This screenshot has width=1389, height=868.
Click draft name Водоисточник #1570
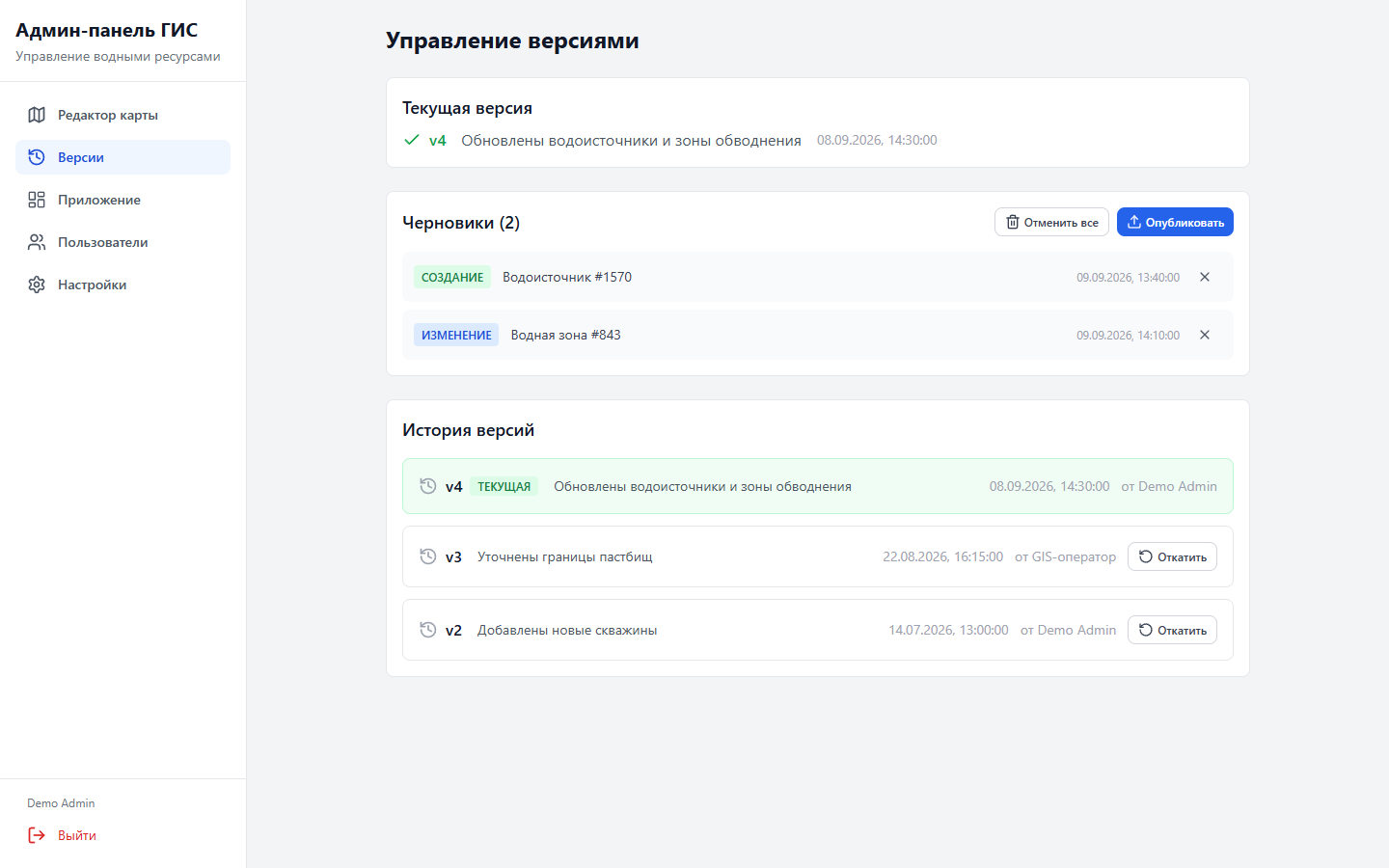(567, 277)
